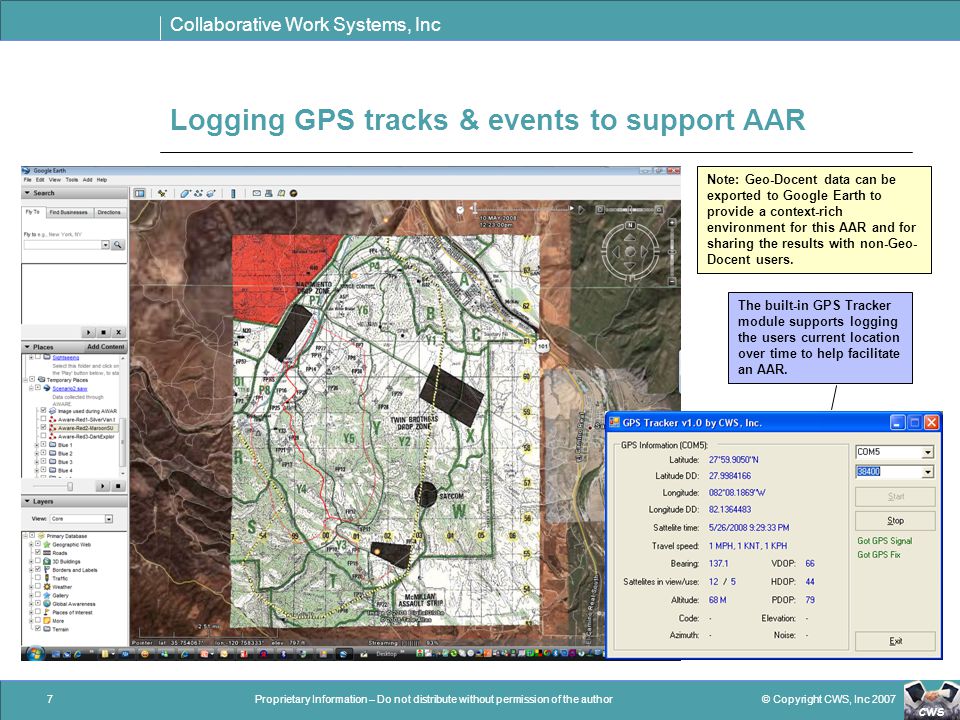Switch to Find Businesses tab

pyautogui.click(x=69, y=212)
